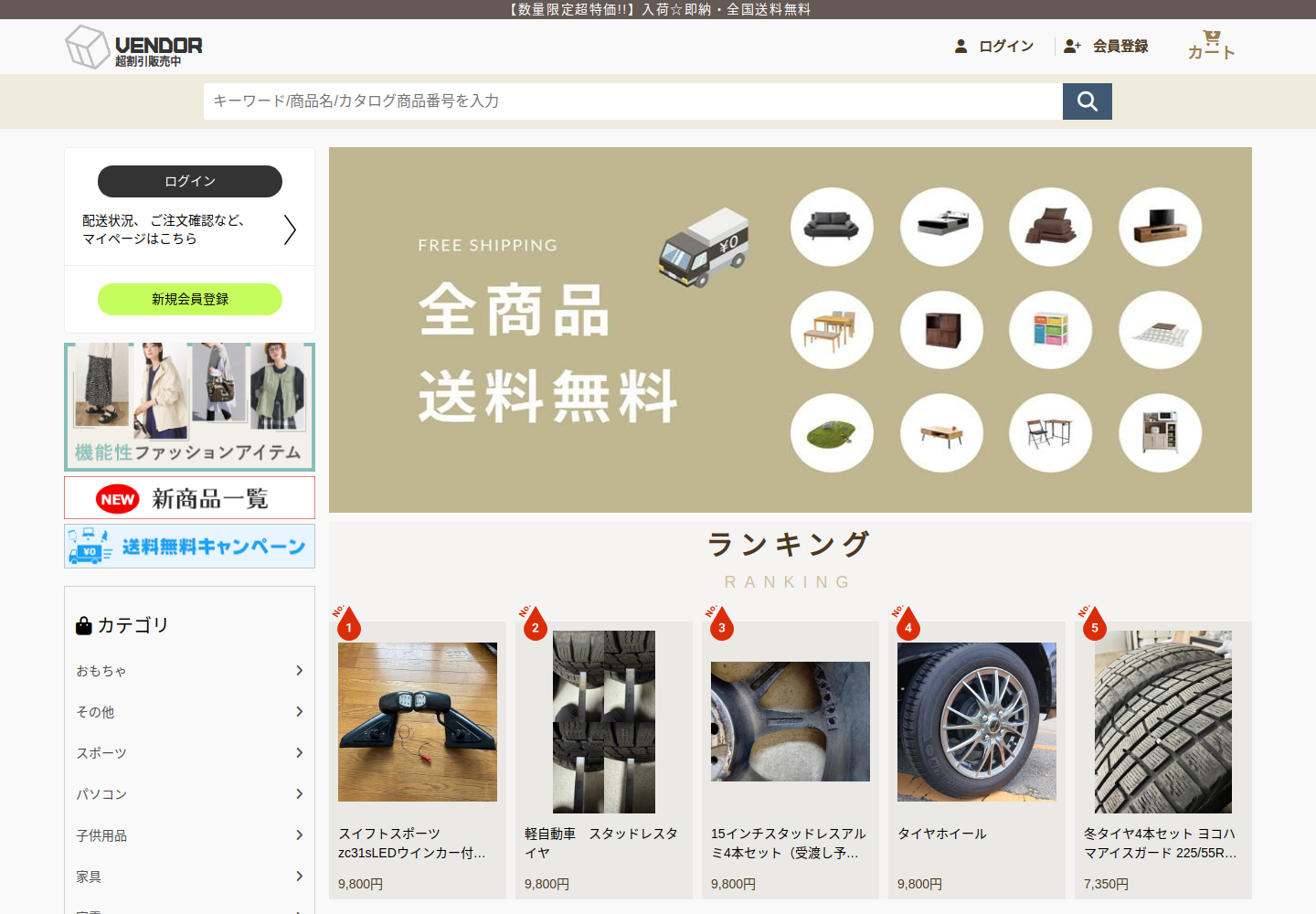Select the bed category circle icon
The height and width of the screenshot is (914, 1316).
pyautogui.click(x=941, y=227)
